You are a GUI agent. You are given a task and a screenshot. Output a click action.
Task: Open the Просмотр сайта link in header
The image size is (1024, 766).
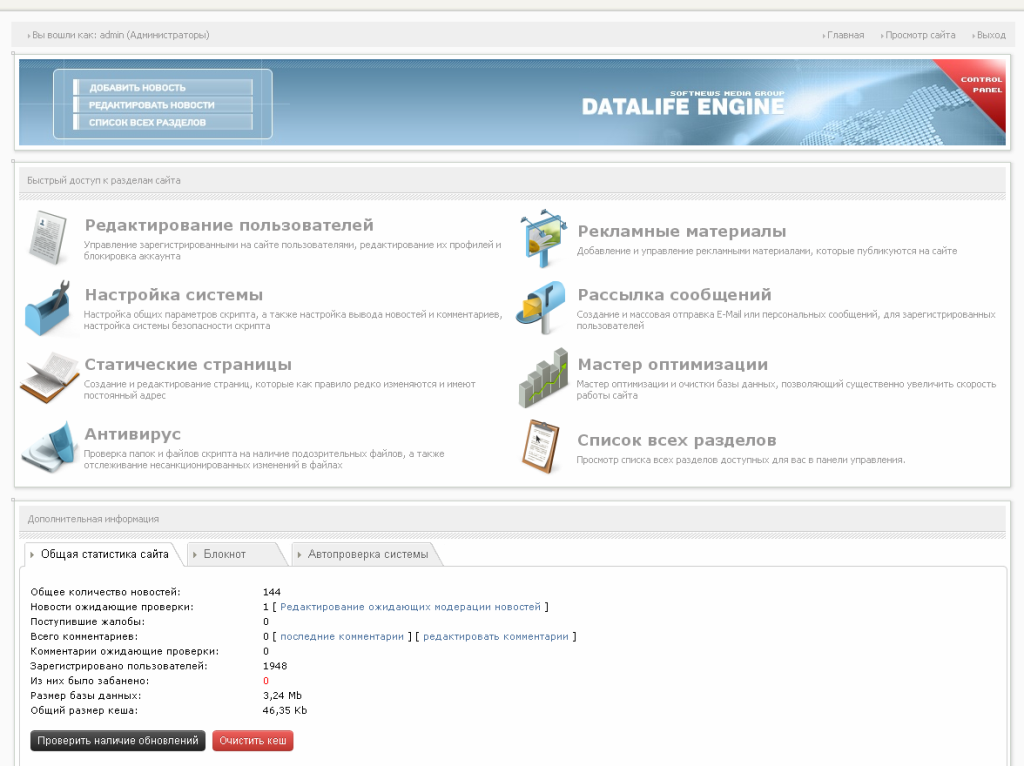tap(919, 35)
